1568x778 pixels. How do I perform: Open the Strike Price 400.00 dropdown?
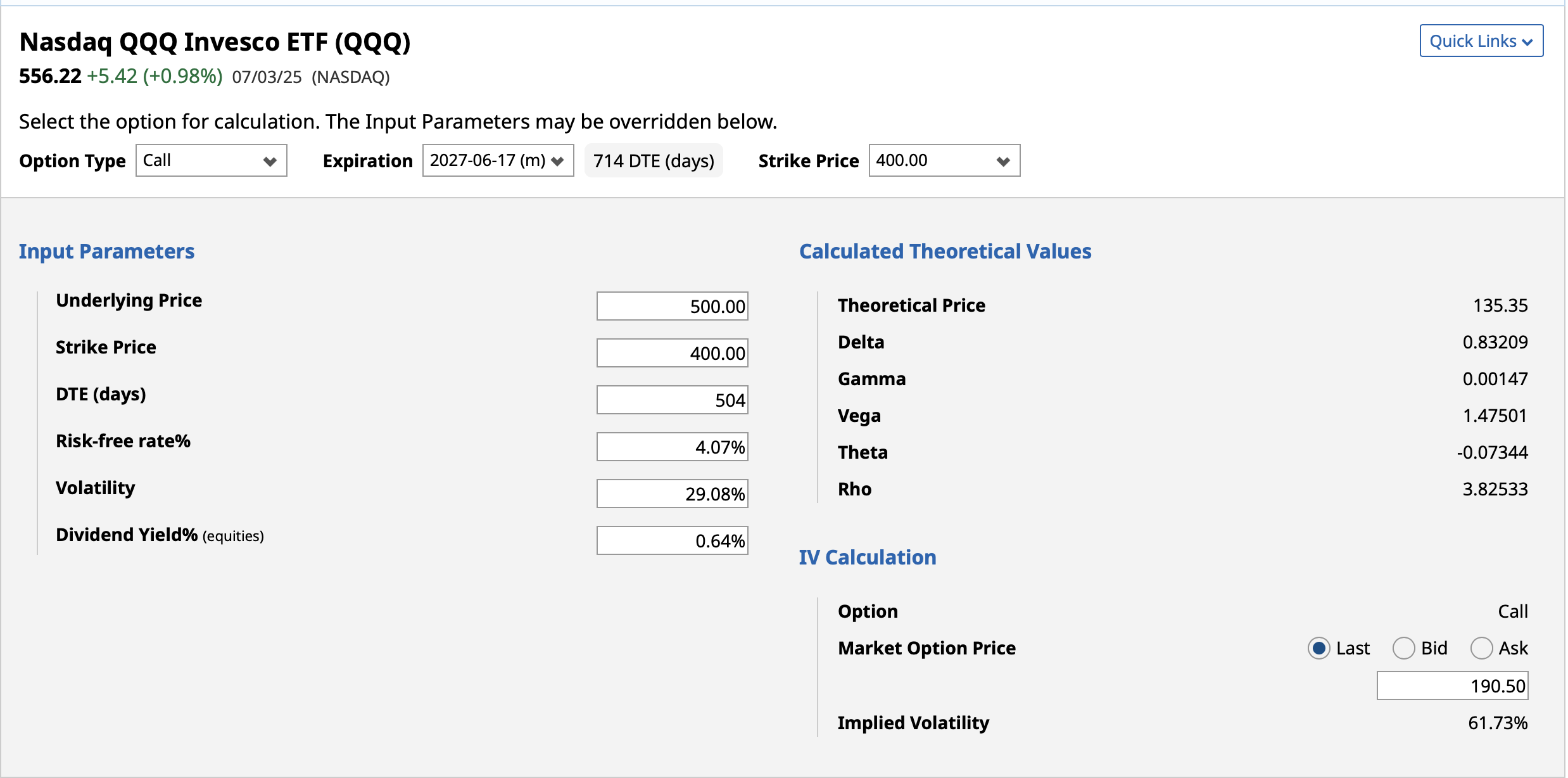(x=944, y=160)
